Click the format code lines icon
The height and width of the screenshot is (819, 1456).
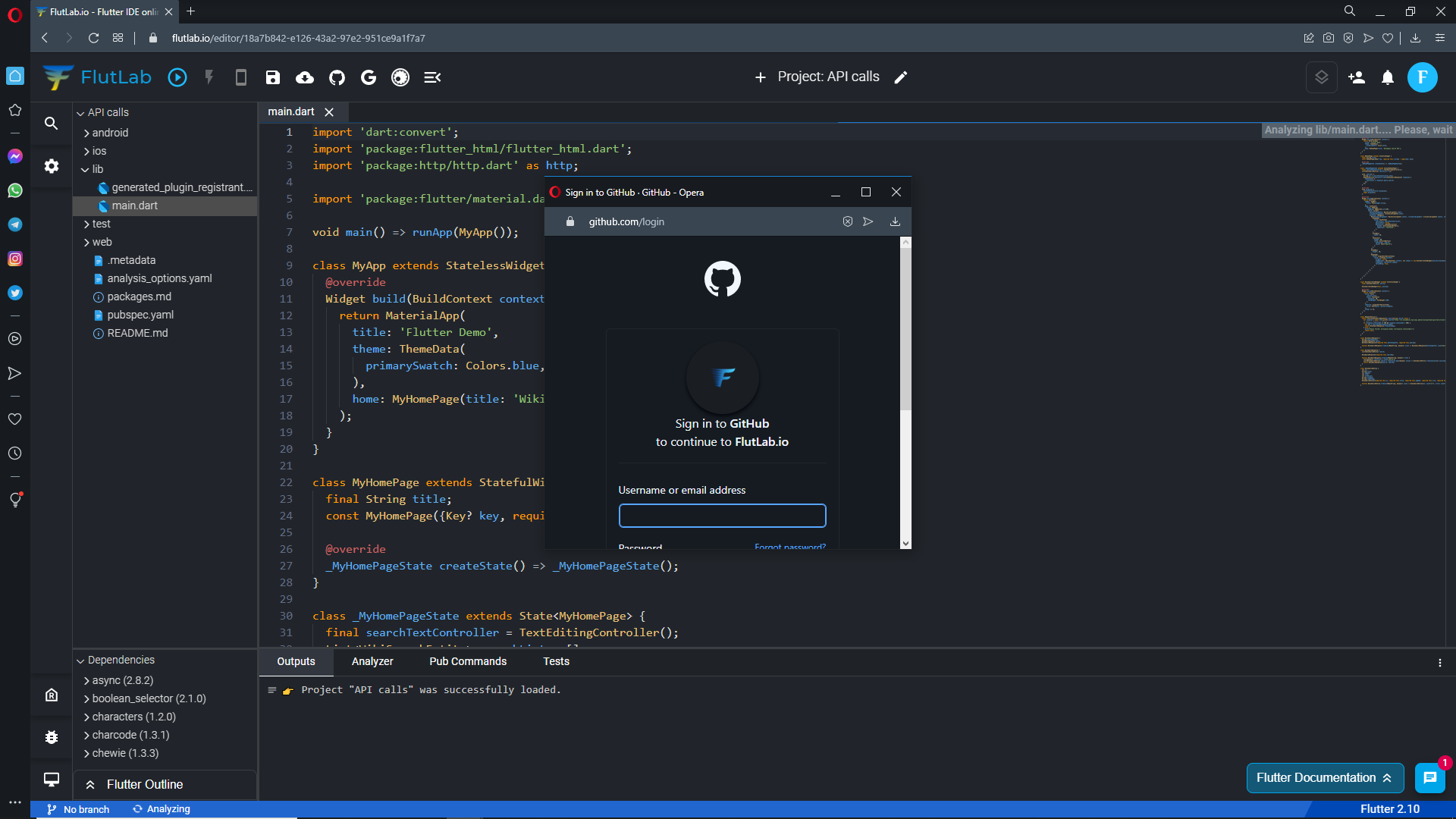tap(432, 77)
